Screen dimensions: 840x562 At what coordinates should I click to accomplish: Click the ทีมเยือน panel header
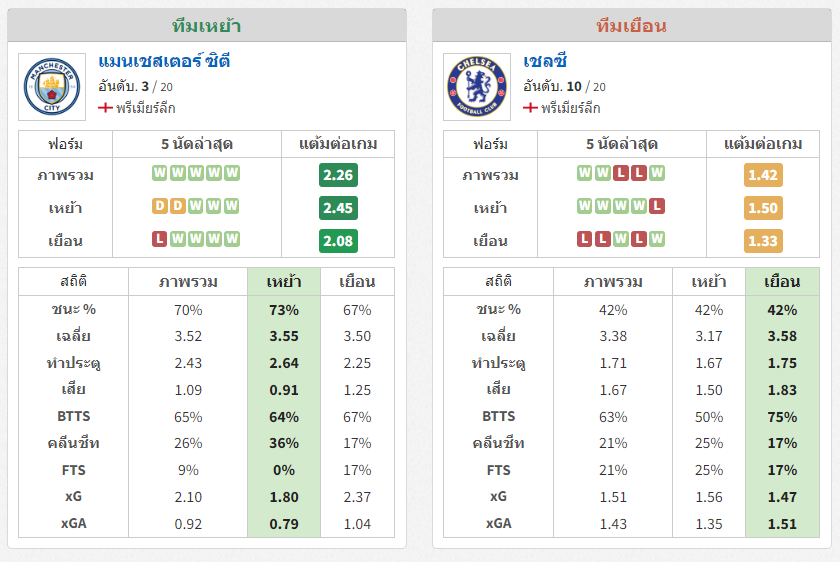[x=632, y=25]
